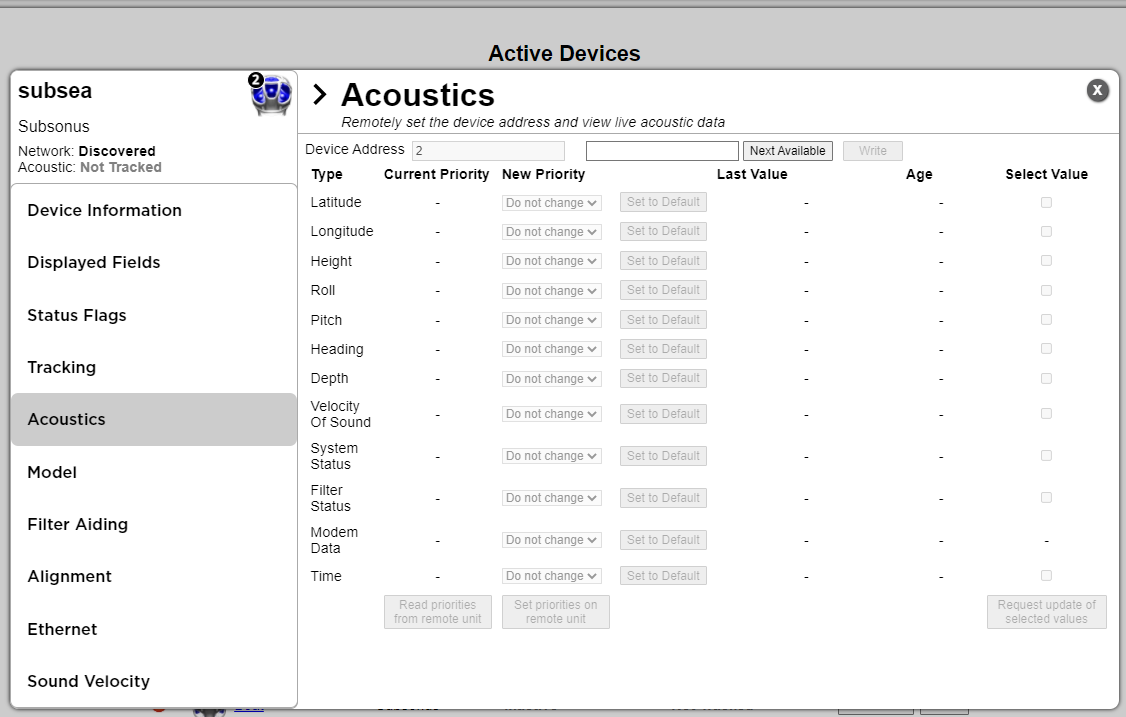Image resolution: width=1126 pixels, height=717 pixels.
Task: Set Roll priority to default
Action: [x=664, y=290]
